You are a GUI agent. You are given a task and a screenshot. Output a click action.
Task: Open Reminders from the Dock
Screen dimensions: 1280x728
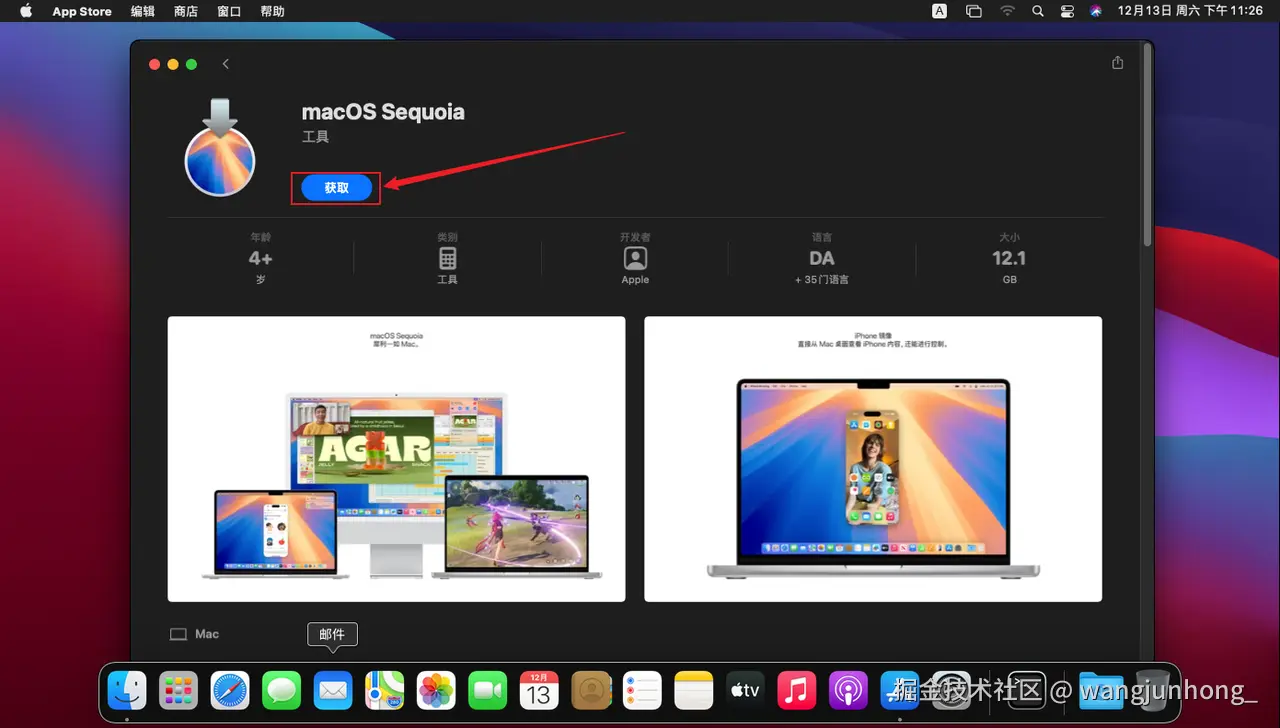point(642,690)
